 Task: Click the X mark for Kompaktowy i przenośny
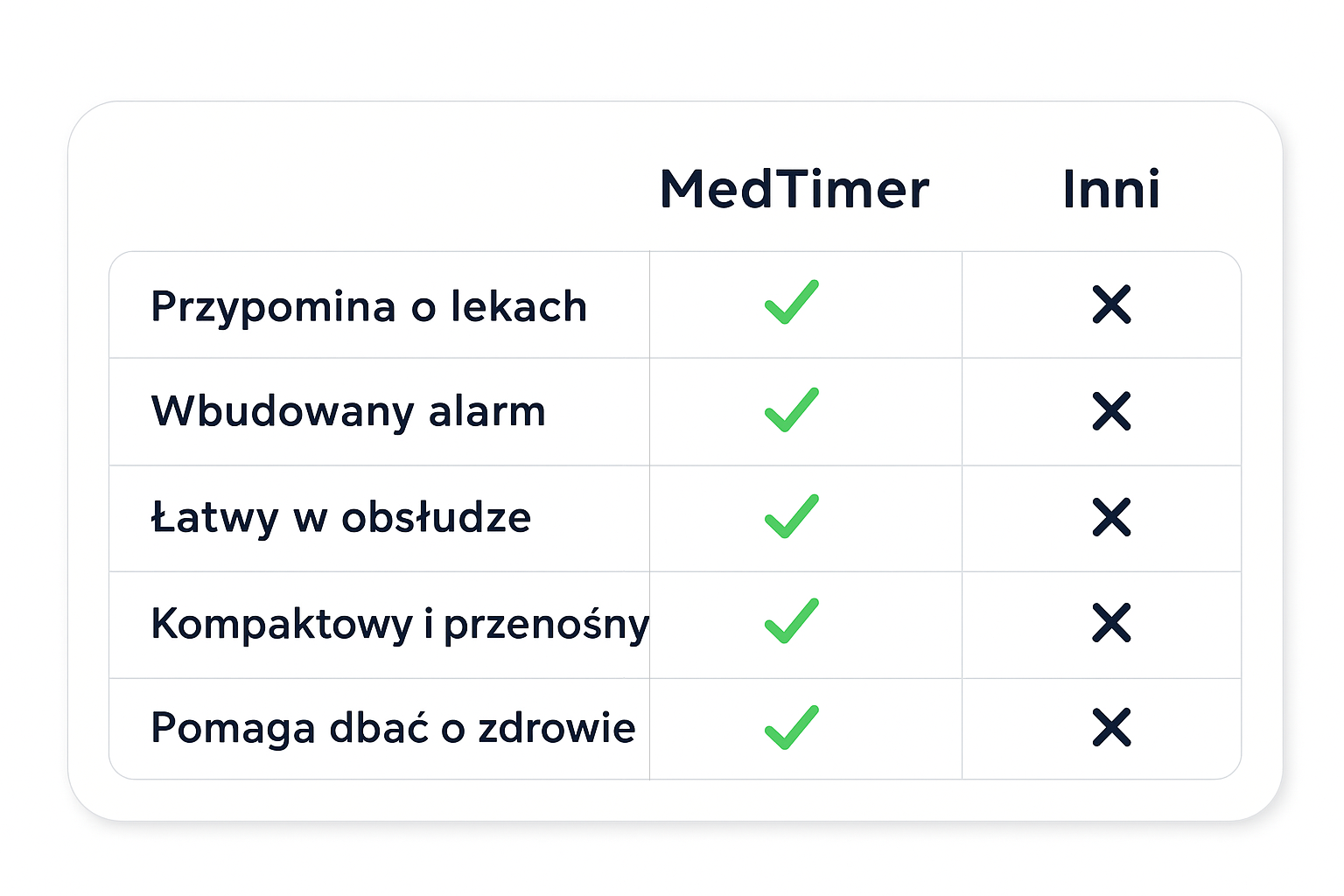point(1111,622)
